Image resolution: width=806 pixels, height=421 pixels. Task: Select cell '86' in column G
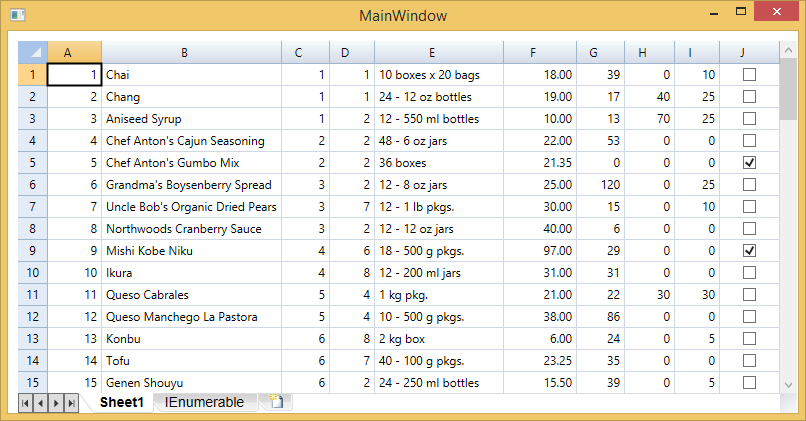tap(600, 317)
